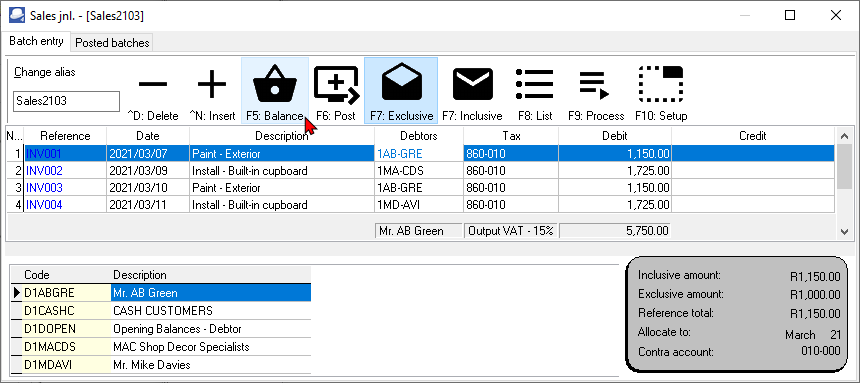
Task: Select reference INV004
Action: (65, 205)
